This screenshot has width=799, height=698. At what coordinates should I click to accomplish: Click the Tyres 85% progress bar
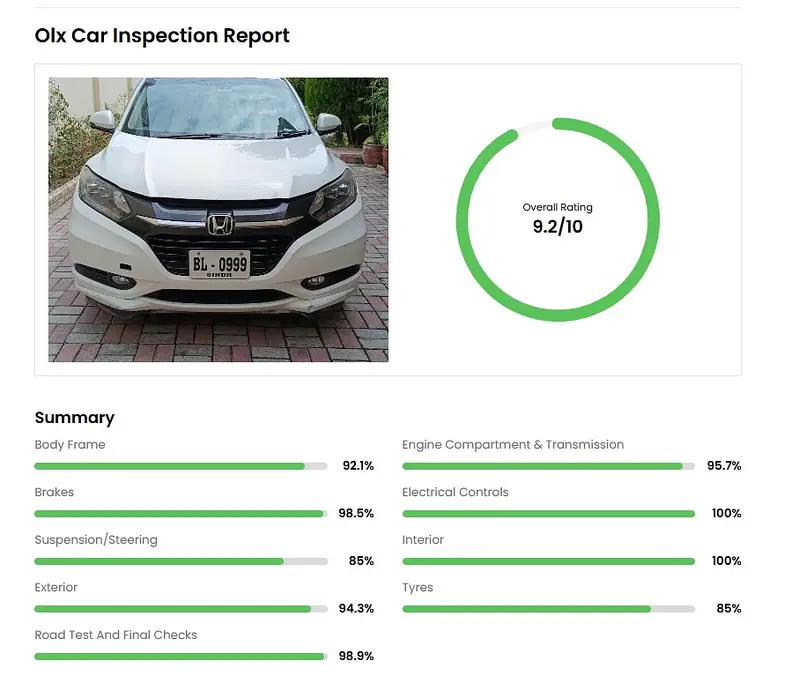click(548, 609)
